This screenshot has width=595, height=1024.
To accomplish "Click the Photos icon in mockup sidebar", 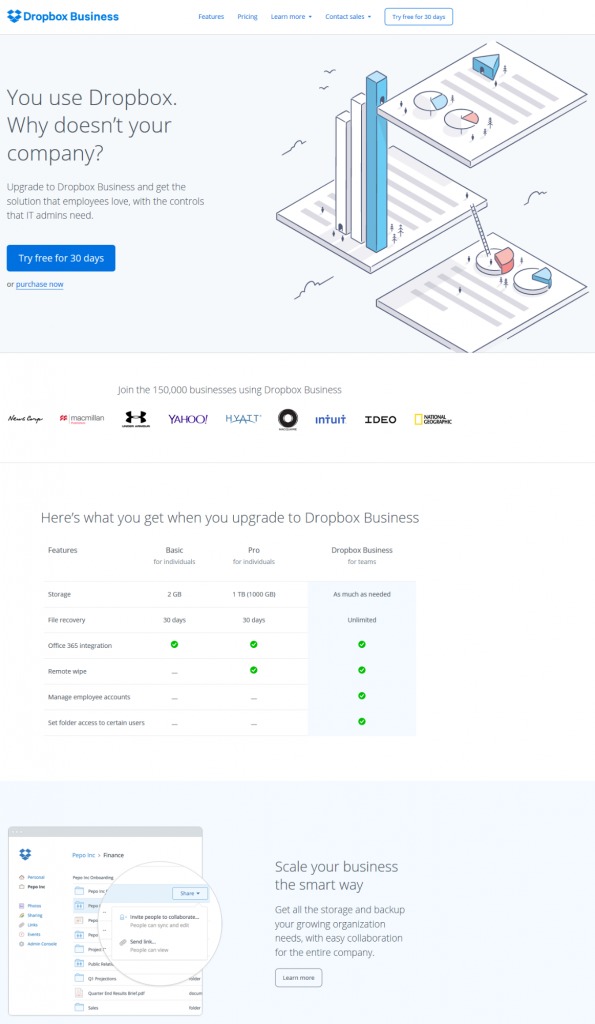I will pyautogui.click(x=22, y=906).
